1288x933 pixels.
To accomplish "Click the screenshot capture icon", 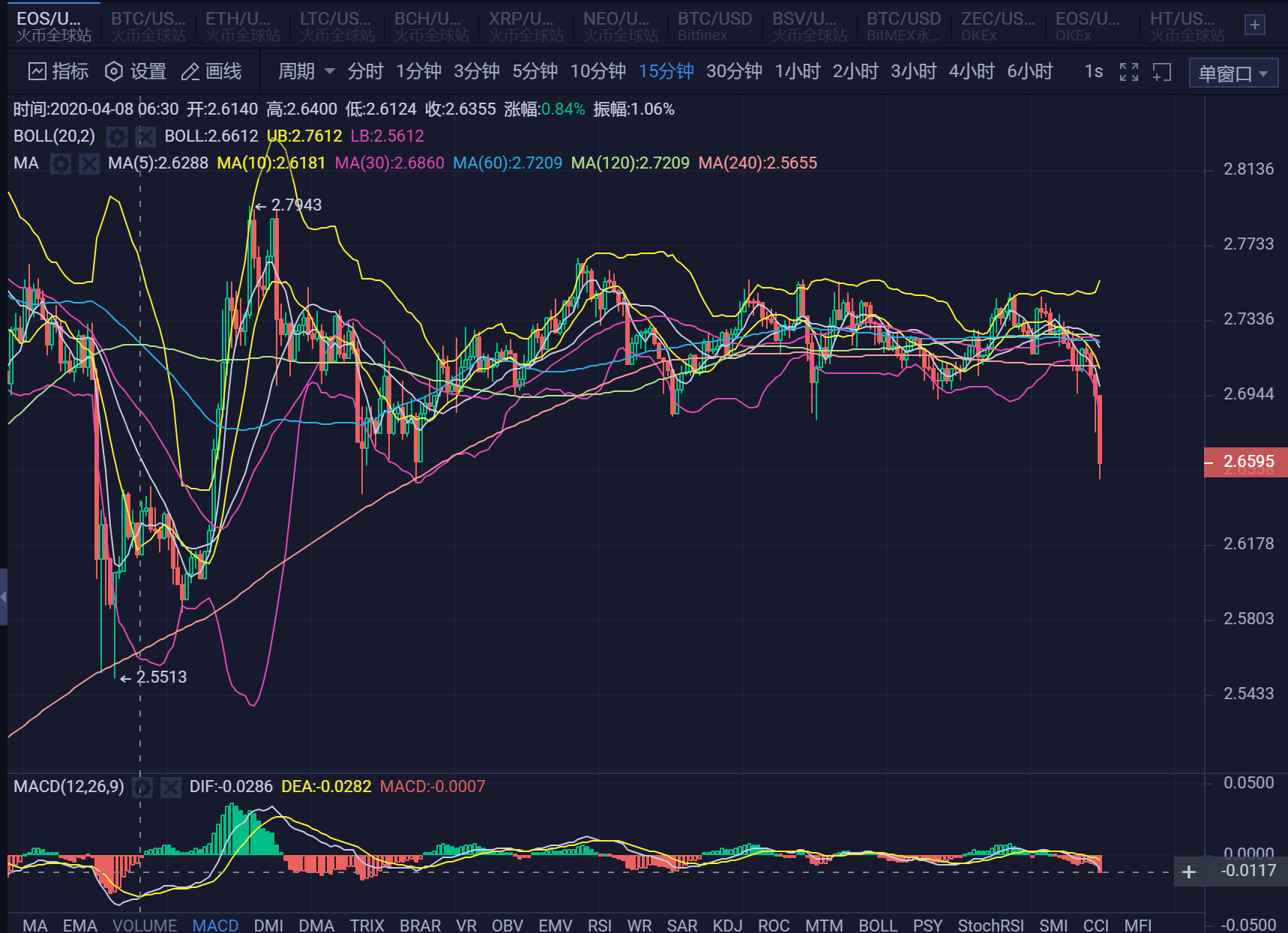I will [x=1161, y=72].
